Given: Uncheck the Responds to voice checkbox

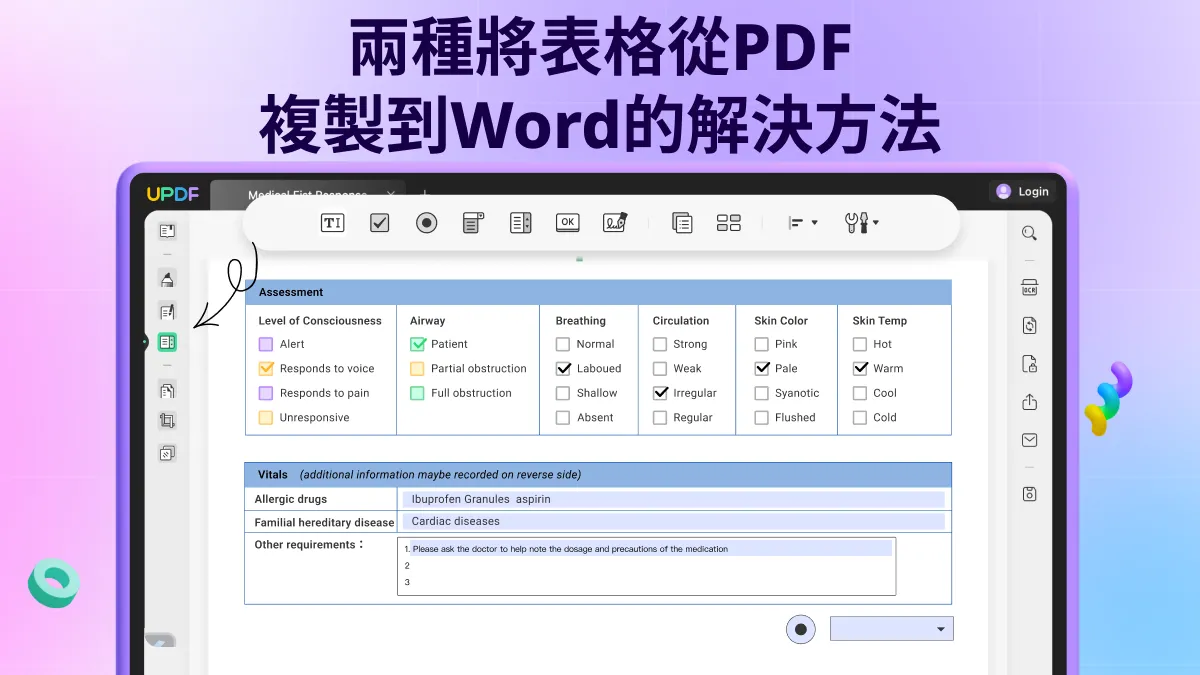Looking at the screenshot, I should 266,368.
